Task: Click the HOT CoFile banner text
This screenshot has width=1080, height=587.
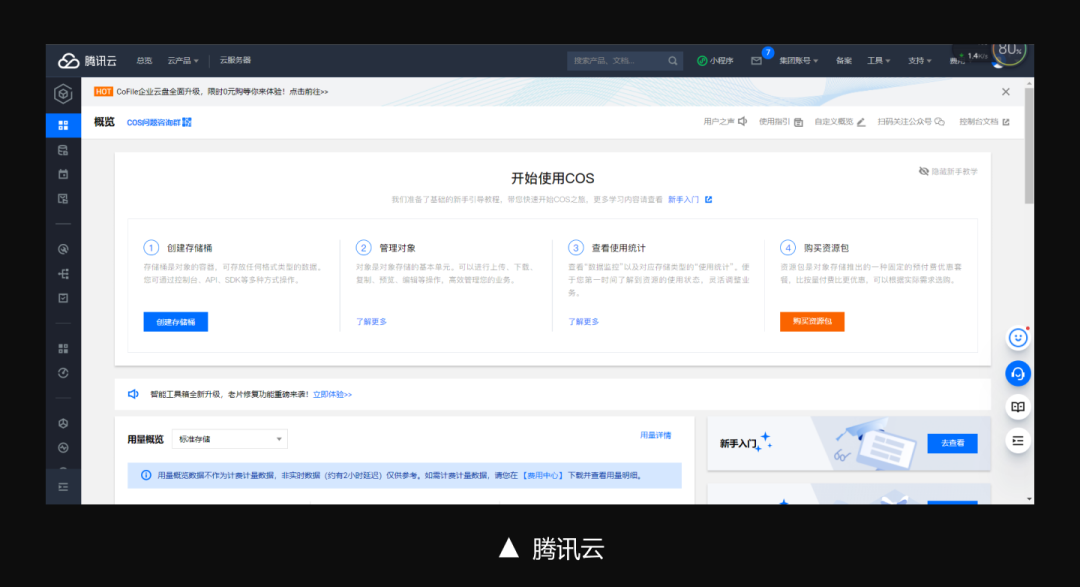Action: (222, 92)
